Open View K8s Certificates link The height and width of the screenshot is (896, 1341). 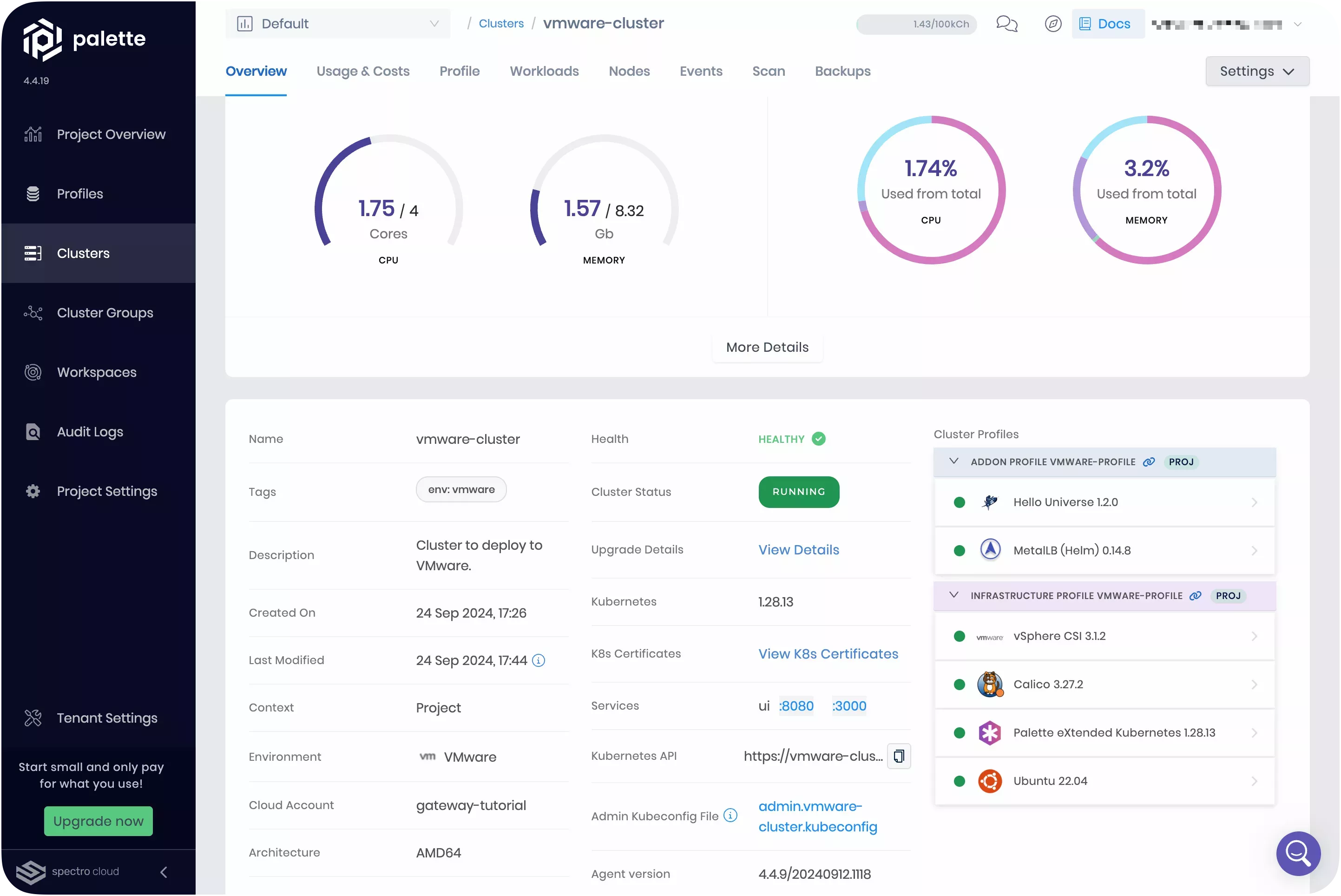coord(828,654)
